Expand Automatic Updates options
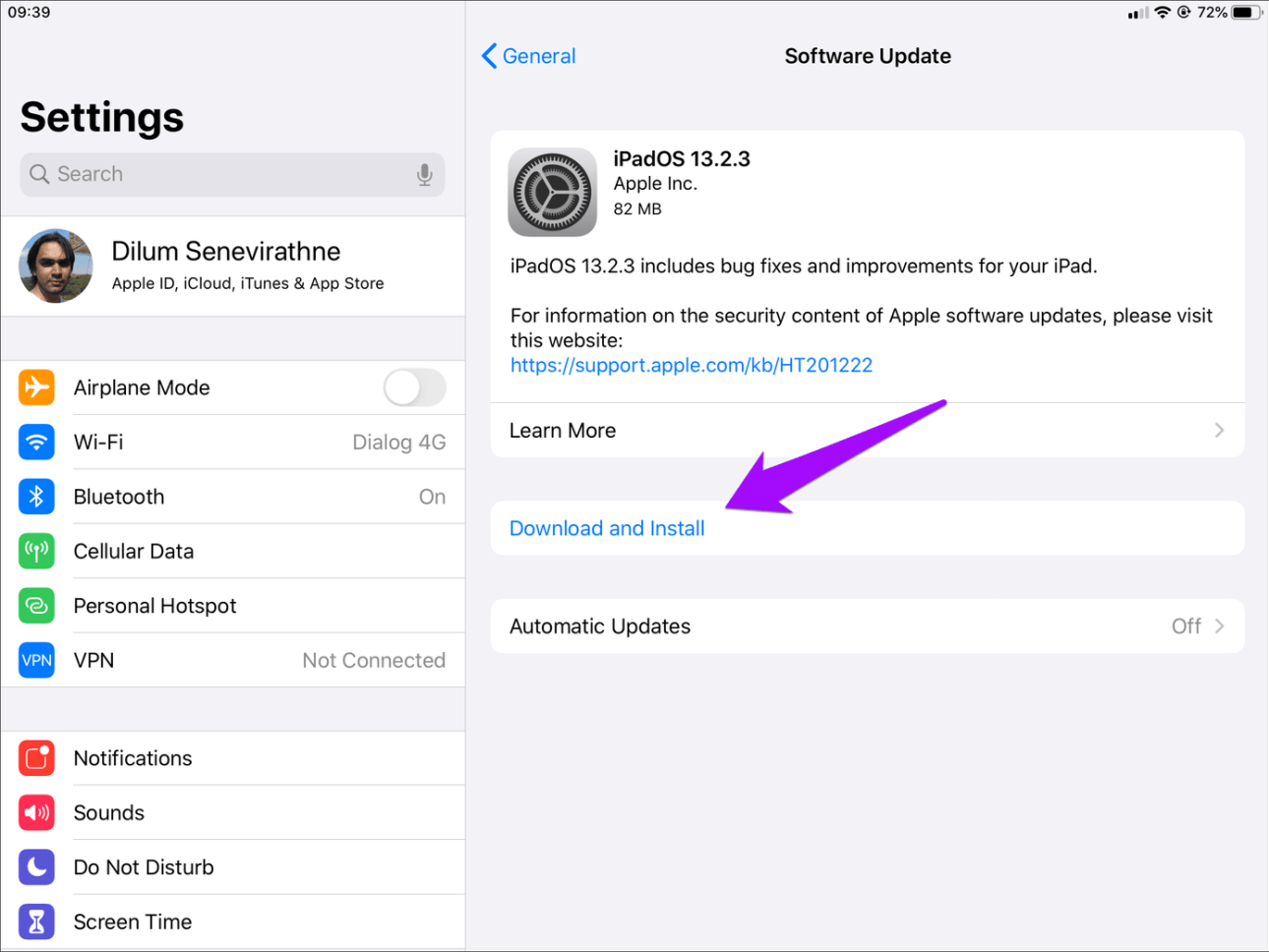The image size is (1269, 952). click(x=1219, y=626)
